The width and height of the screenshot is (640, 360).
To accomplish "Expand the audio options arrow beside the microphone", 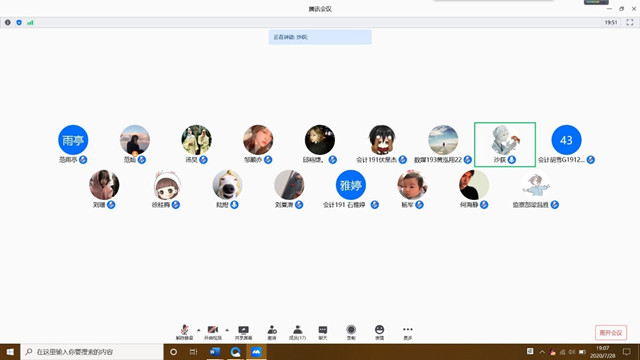I will click(199, 330).
